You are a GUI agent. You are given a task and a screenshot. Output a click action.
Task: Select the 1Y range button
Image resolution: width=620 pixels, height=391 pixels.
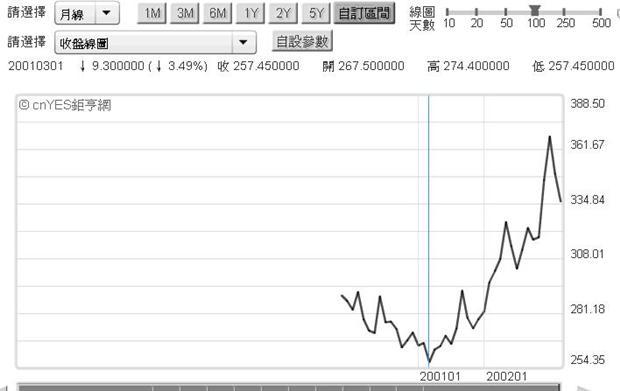250,13
